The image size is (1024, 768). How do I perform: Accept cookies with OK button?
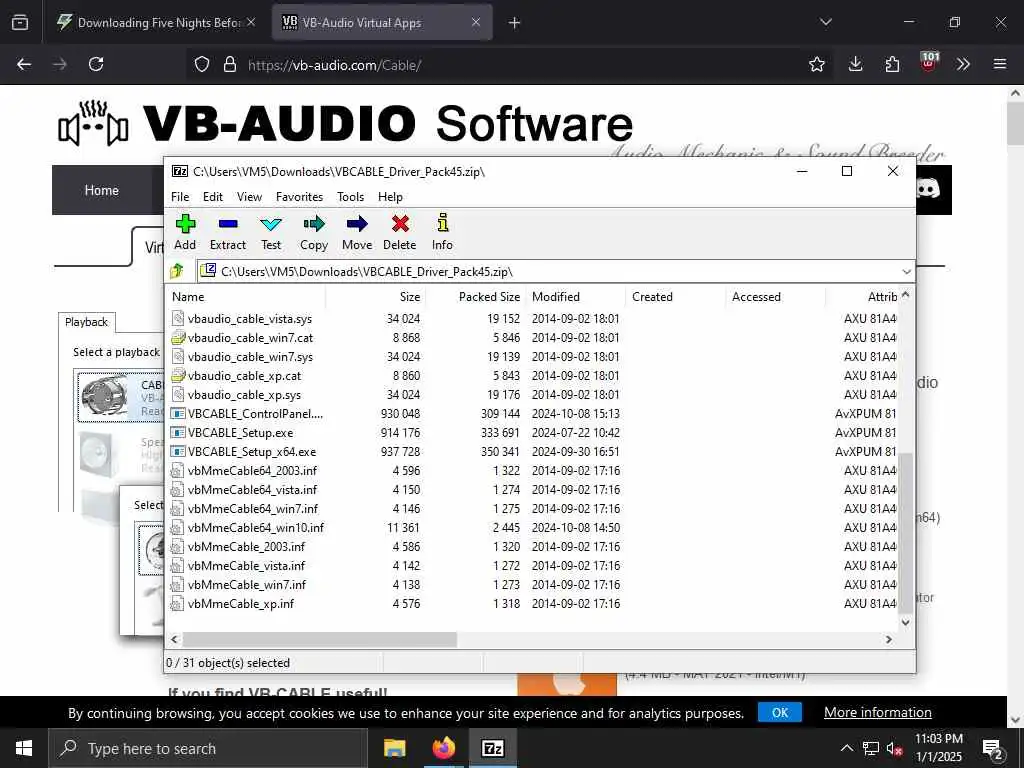(x=780, y=712)
